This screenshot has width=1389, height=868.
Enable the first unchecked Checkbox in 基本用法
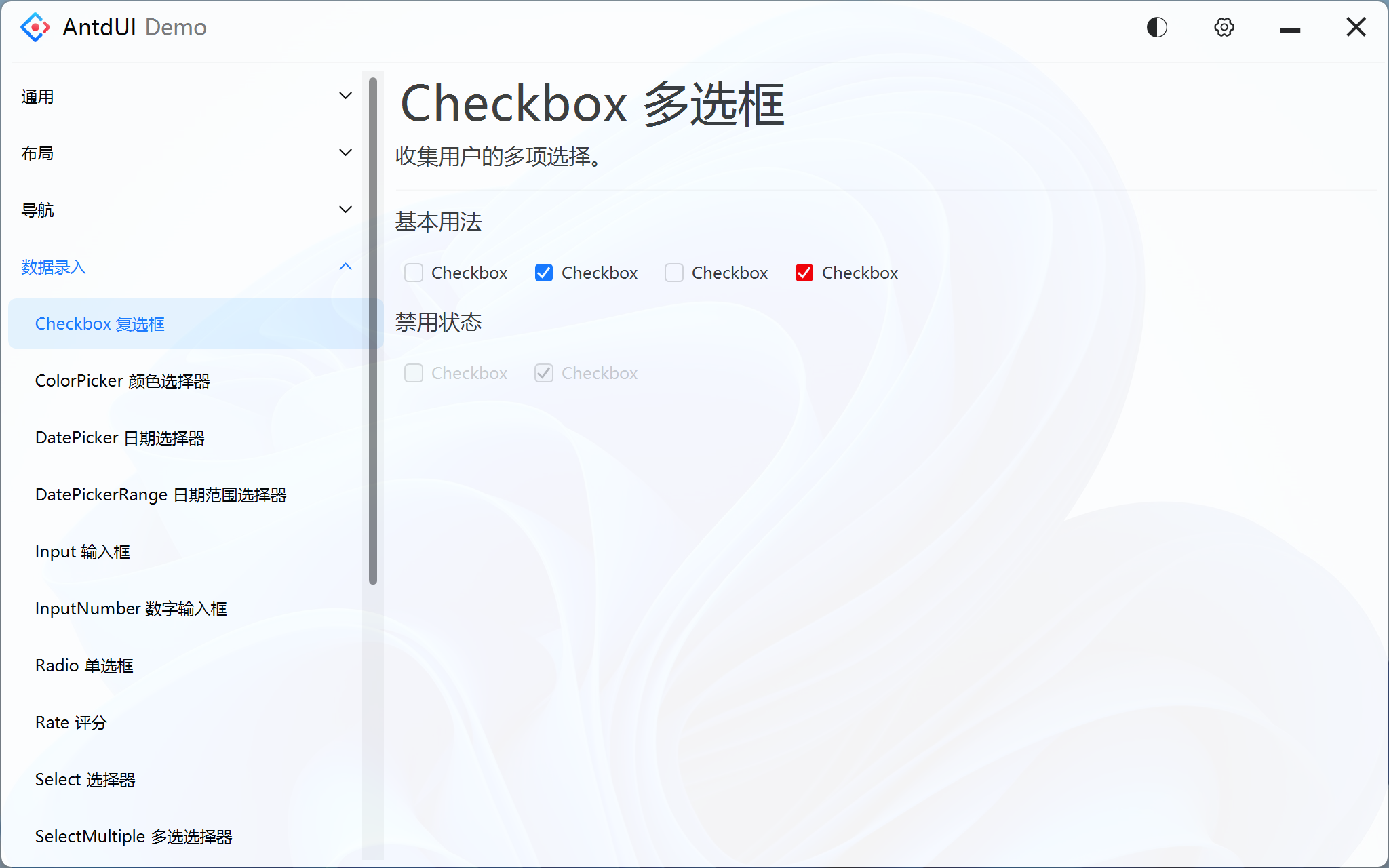pyautogui.click(x=414, y=273)
